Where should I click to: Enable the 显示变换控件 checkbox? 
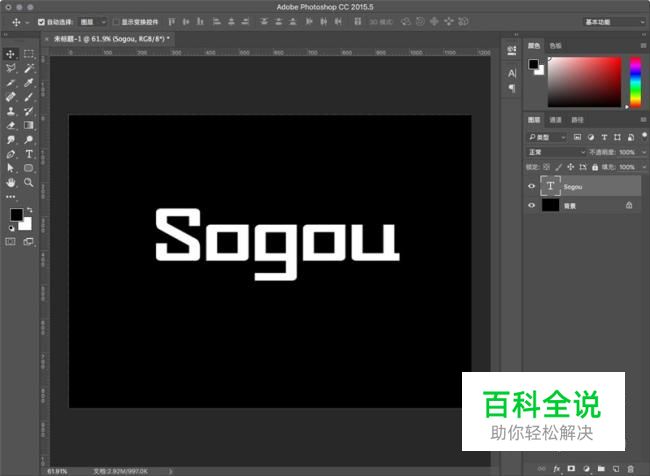[x=115, y=21]
